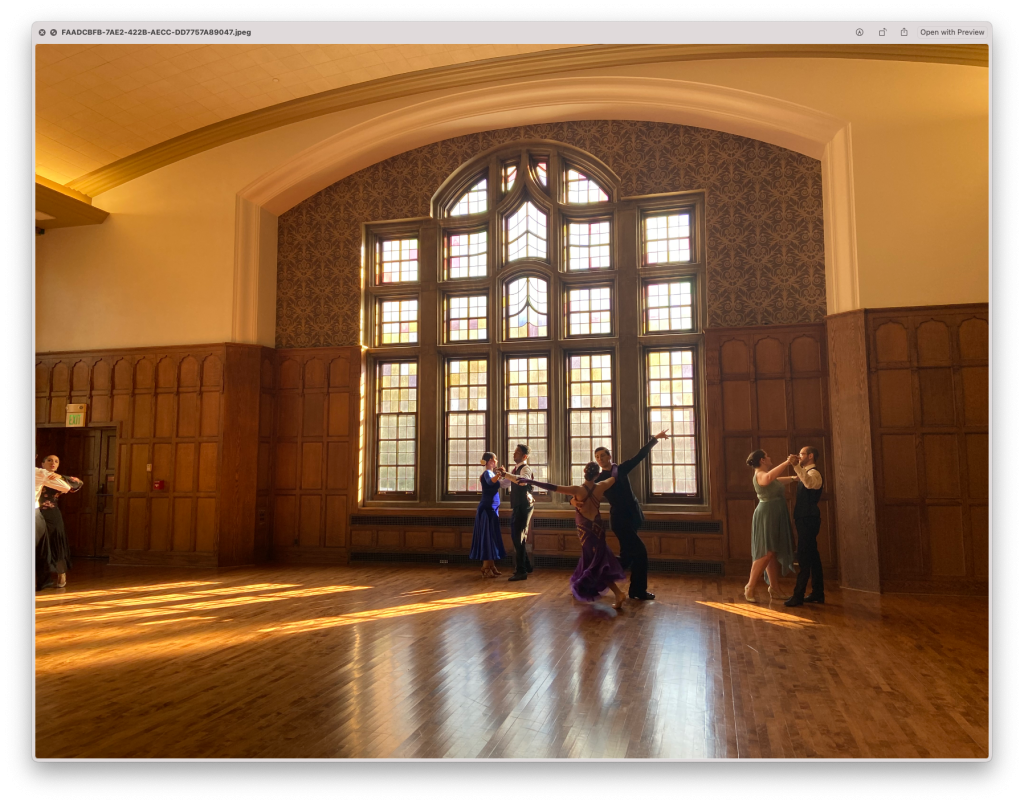Click the man's raised outstretched hand

point(662,435)
